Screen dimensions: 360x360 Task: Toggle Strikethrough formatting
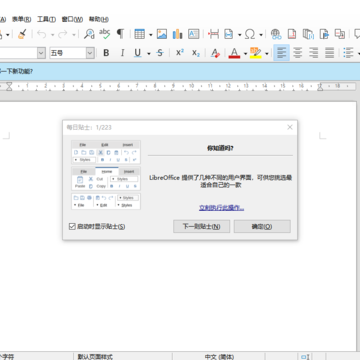tap(160, 53)
